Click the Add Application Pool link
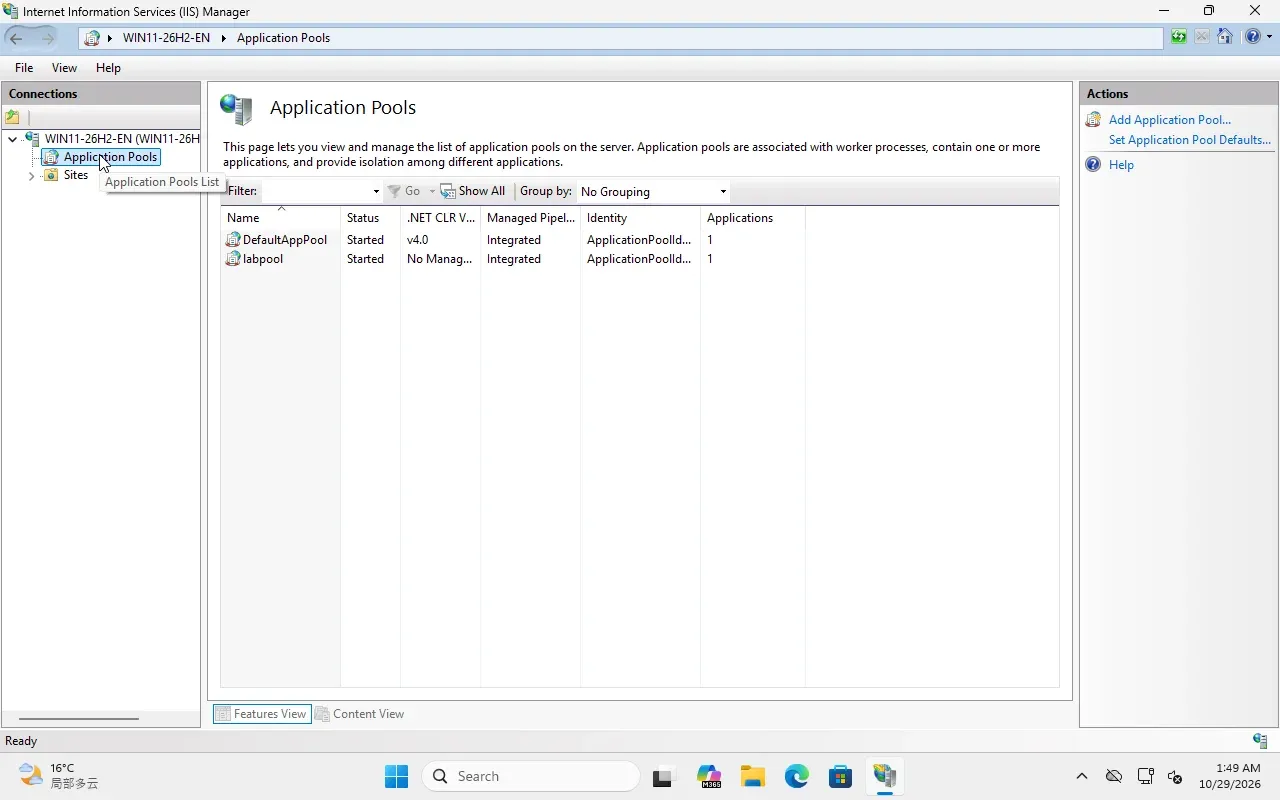This screenshot has width=1280, height=800. pos(1169,120)
